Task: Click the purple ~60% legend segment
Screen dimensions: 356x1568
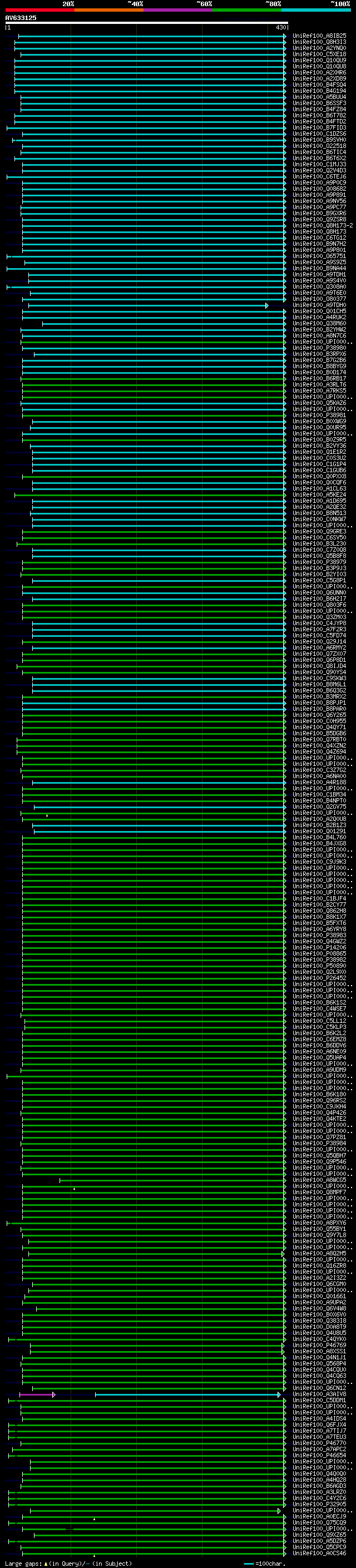Action: tap(179, 10)
